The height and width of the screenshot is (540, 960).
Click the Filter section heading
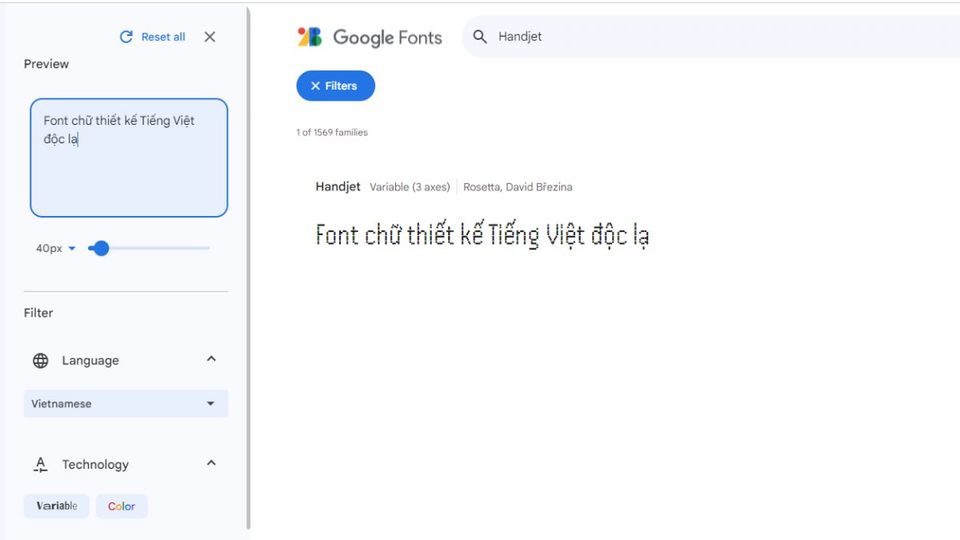pos(39,313)
